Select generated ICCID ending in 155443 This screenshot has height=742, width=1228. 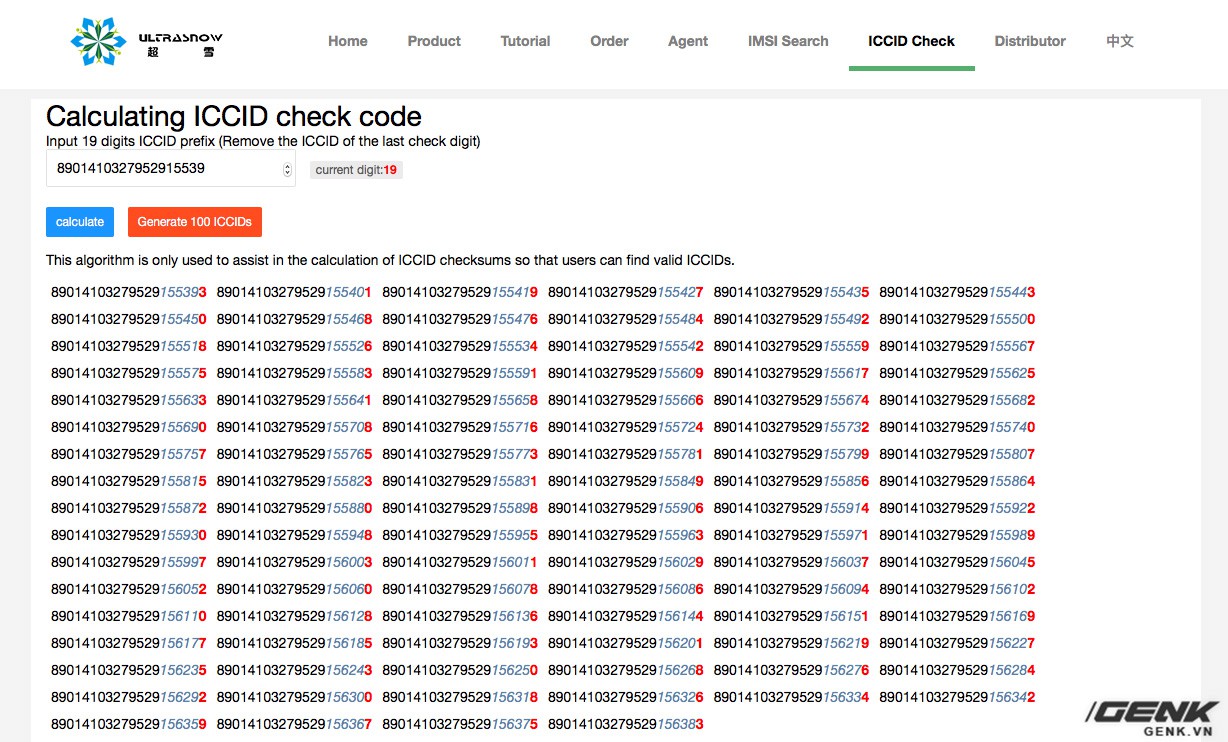[957, 293]
